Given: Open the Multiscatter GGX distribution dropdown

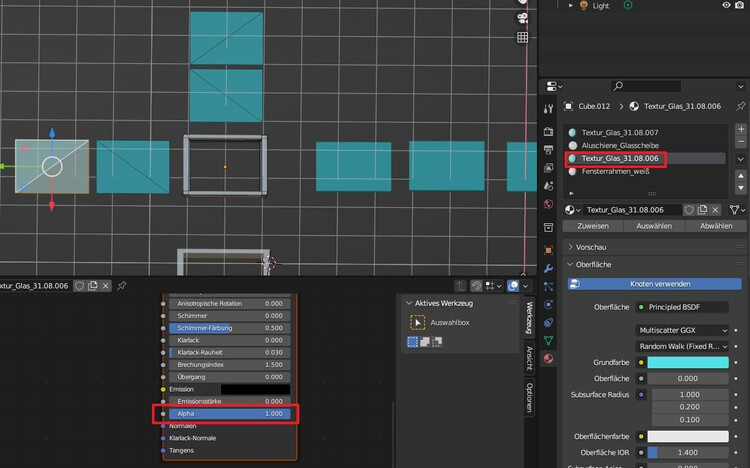Looking at the screenshot, I should (x=684, y=329).
